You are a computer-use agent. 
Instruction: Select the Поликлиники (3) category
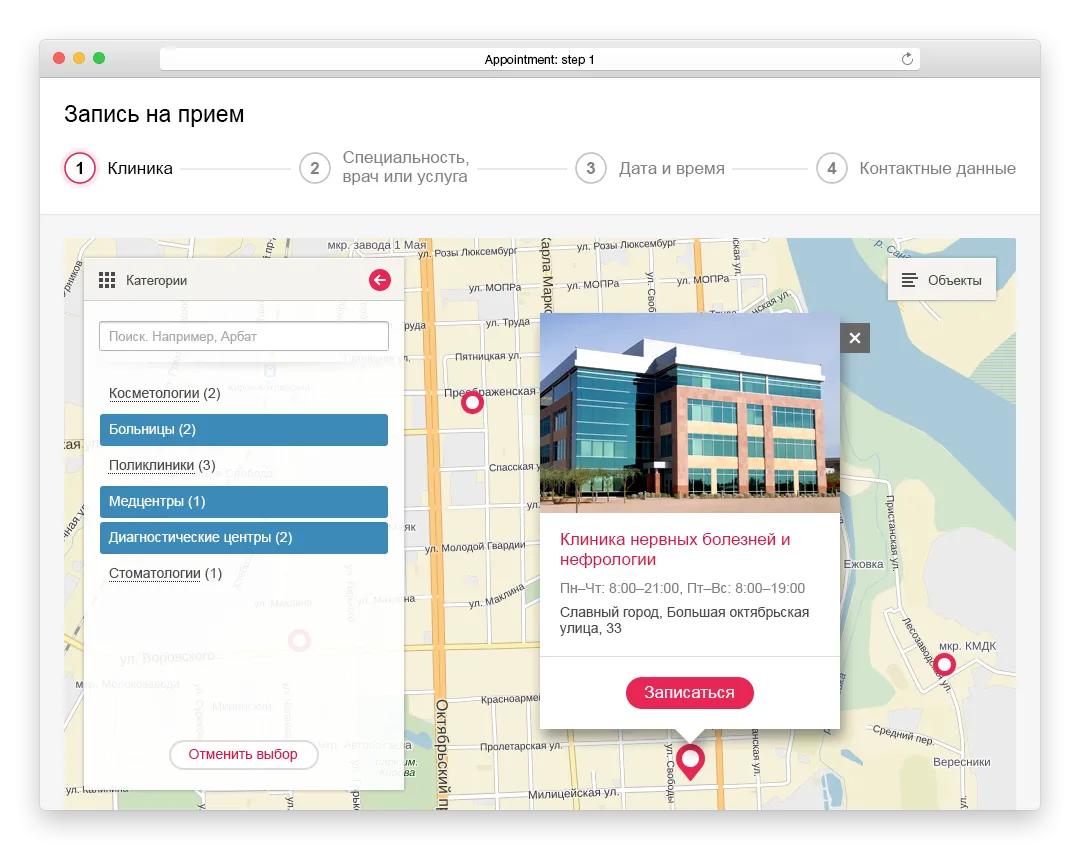(x=162, y=466)
